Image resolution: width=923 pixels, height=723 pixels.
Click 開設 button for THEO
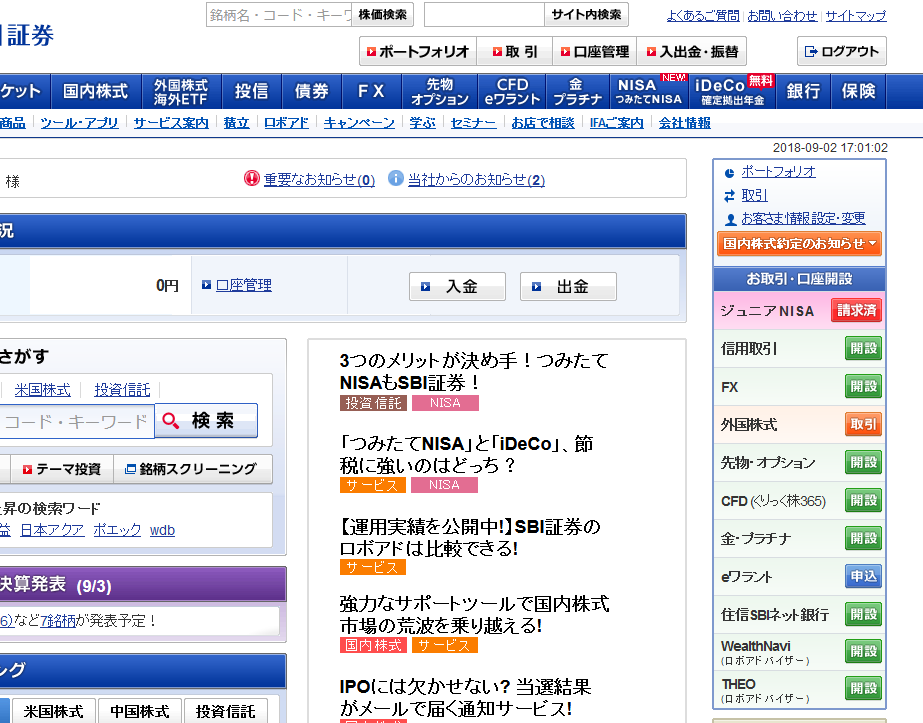(x=863, y=688)
